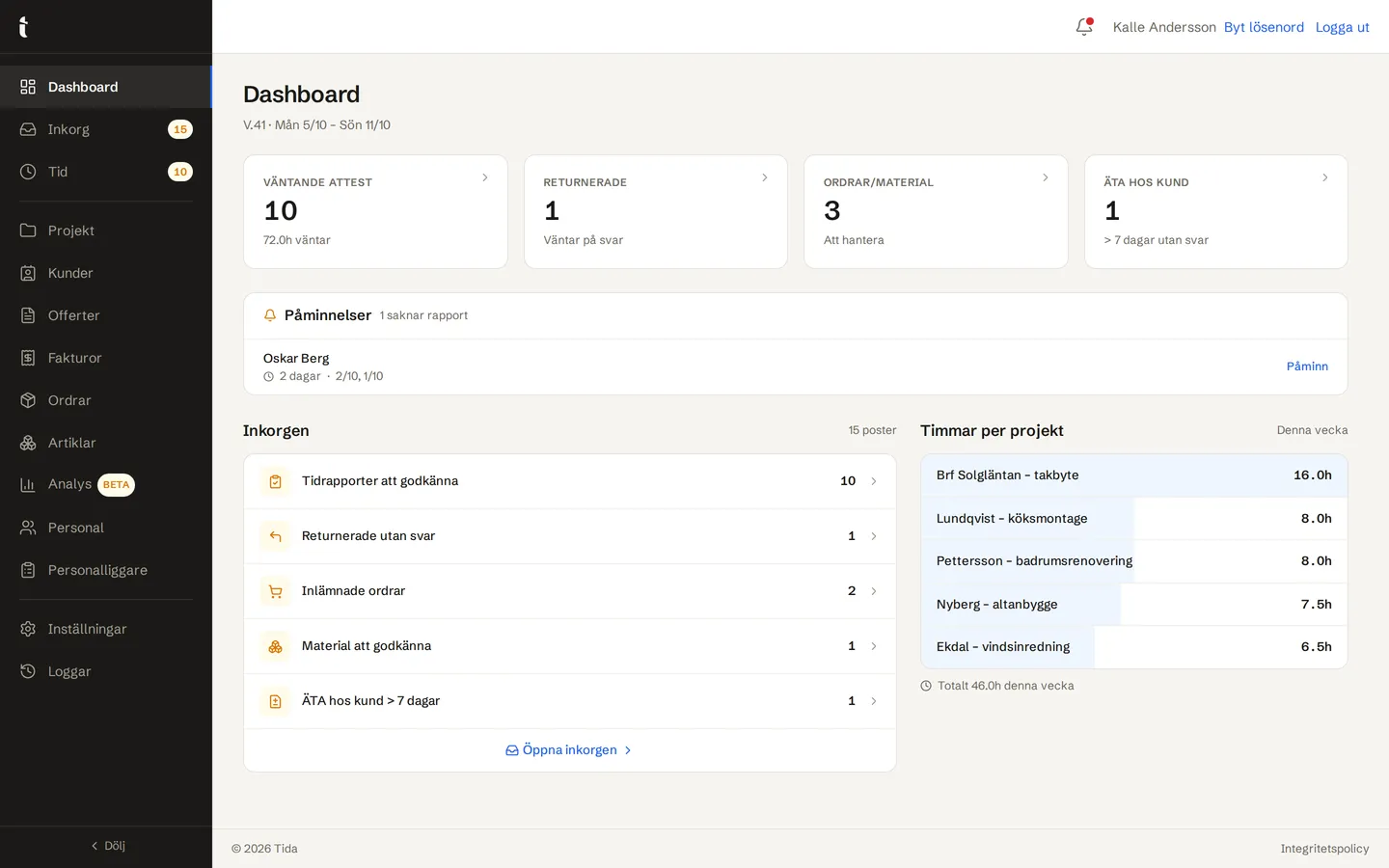
Task: Go to Personalliggare in the sidebar
Action: pyautogui.click(x=106, y=570)
